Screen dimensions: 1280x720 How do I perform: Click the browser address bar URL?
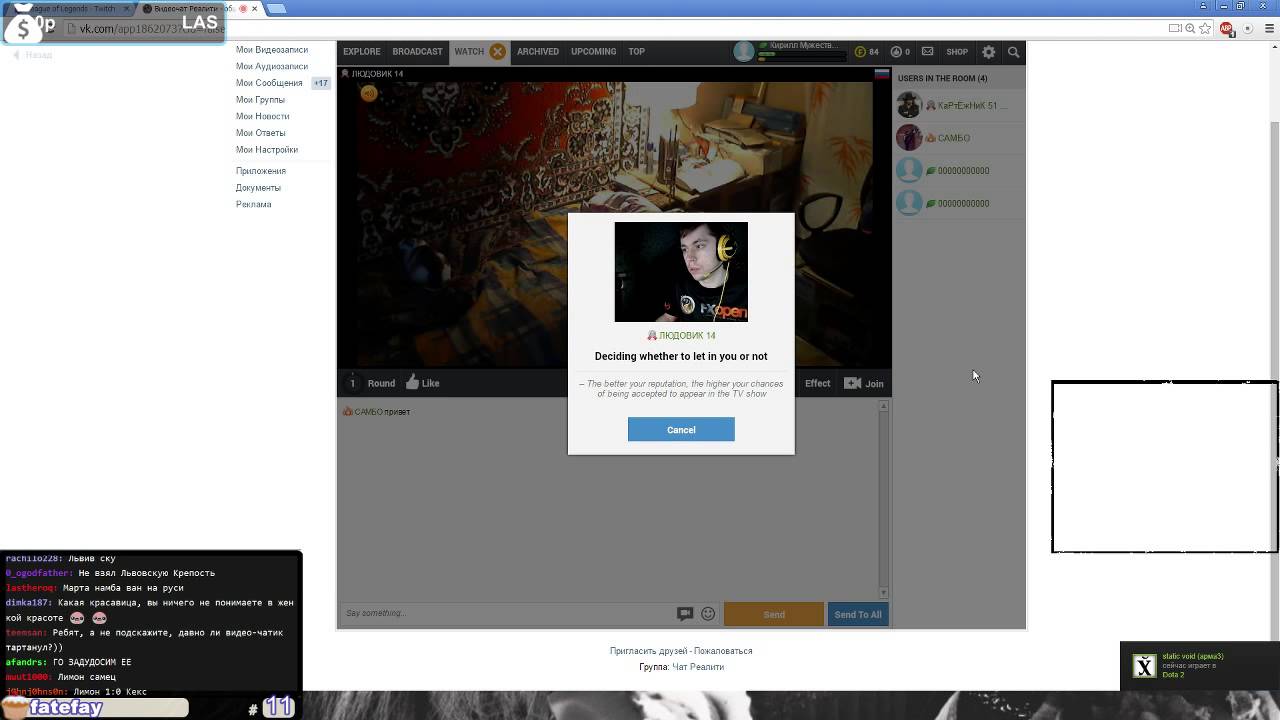(151, 28)
